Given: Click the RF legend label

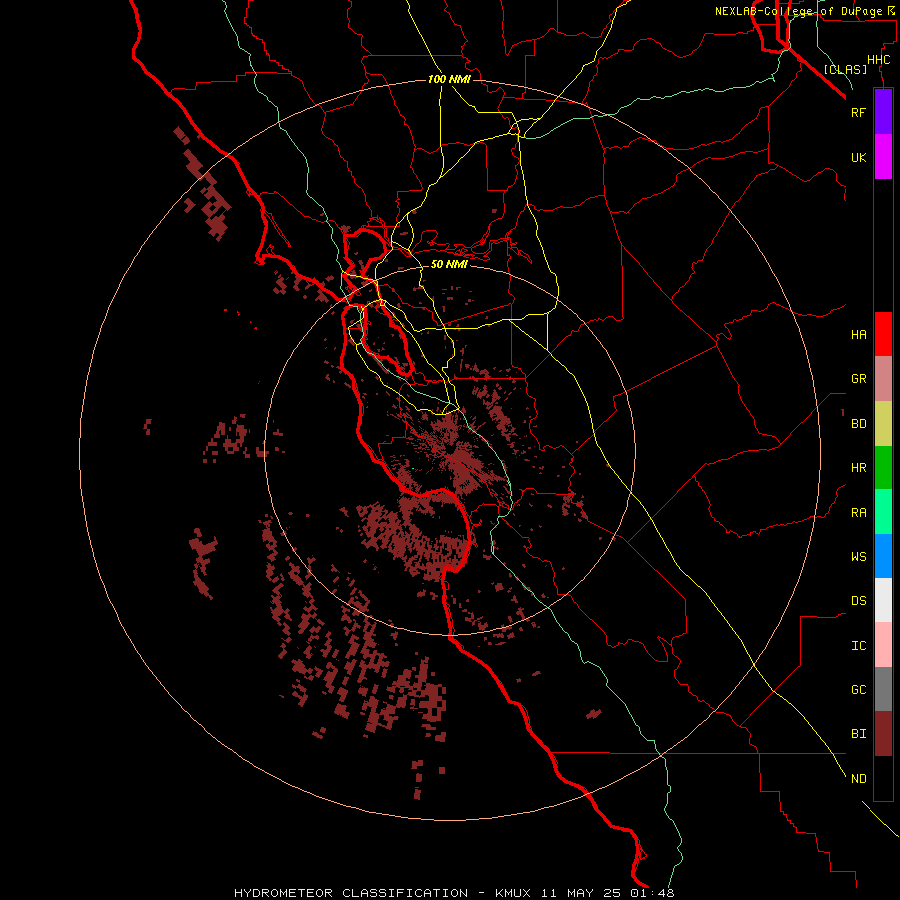Looking at the screenshot, I should (858, 112).
